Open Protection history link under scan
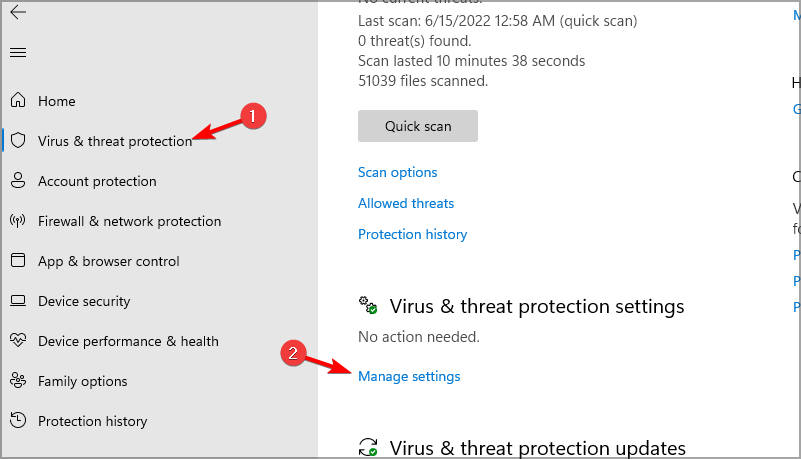The width and height of the screenshot is (801, 459). coord(412,234)
